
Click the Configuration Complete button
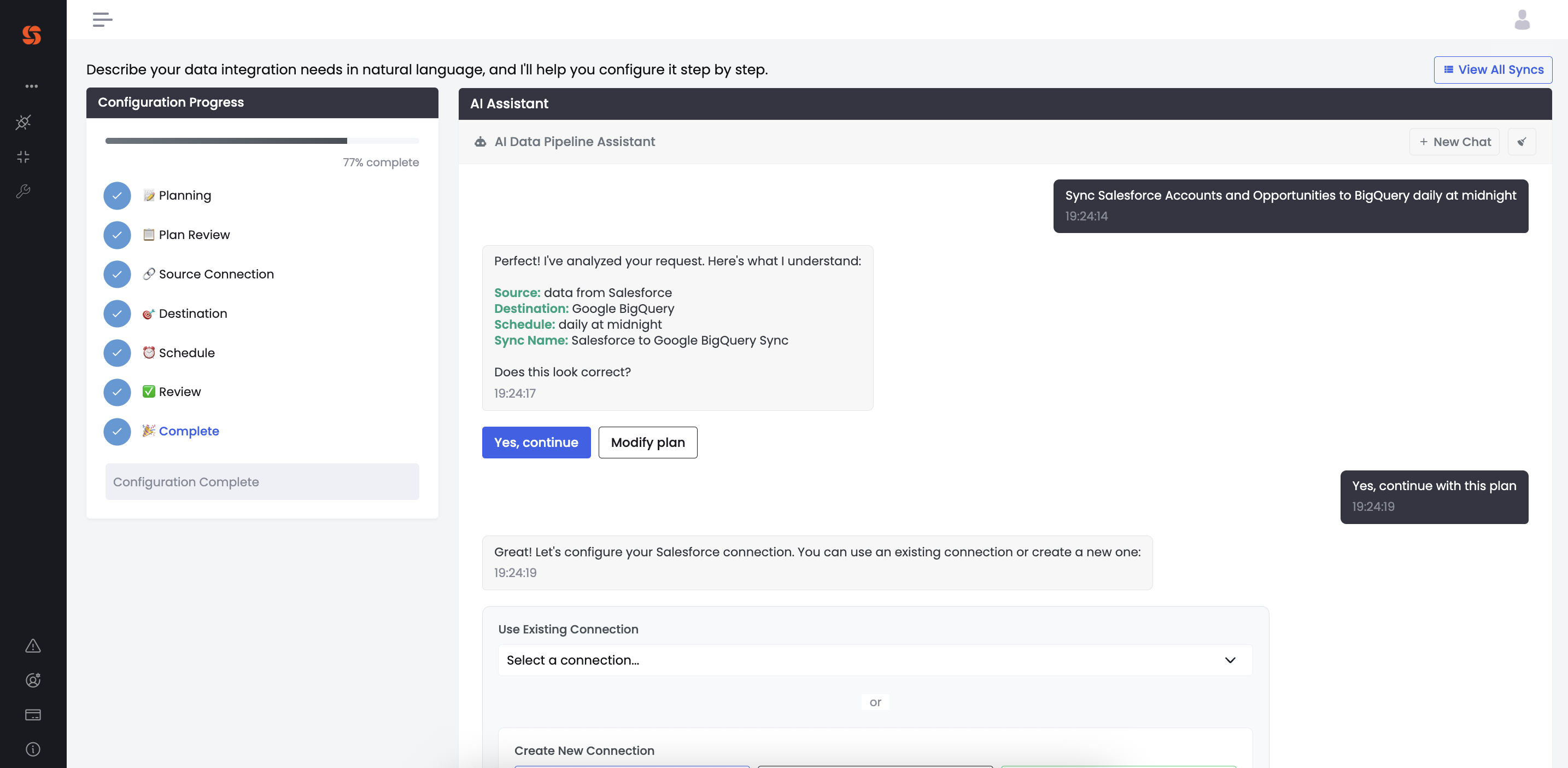pos(262,482)
